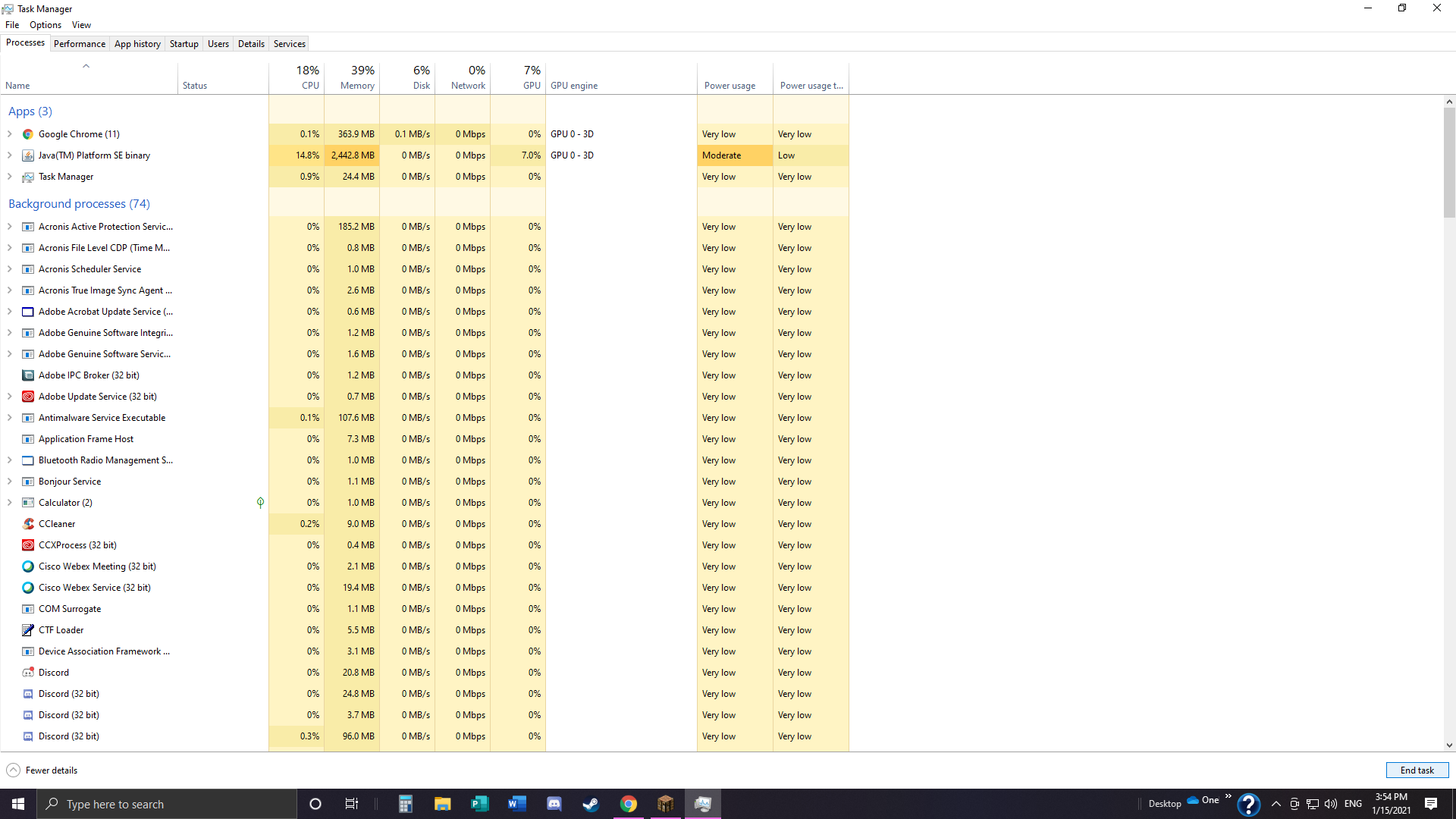
Task: Expand Acronis Scheduler Service entry
Action: coord(10,269)
